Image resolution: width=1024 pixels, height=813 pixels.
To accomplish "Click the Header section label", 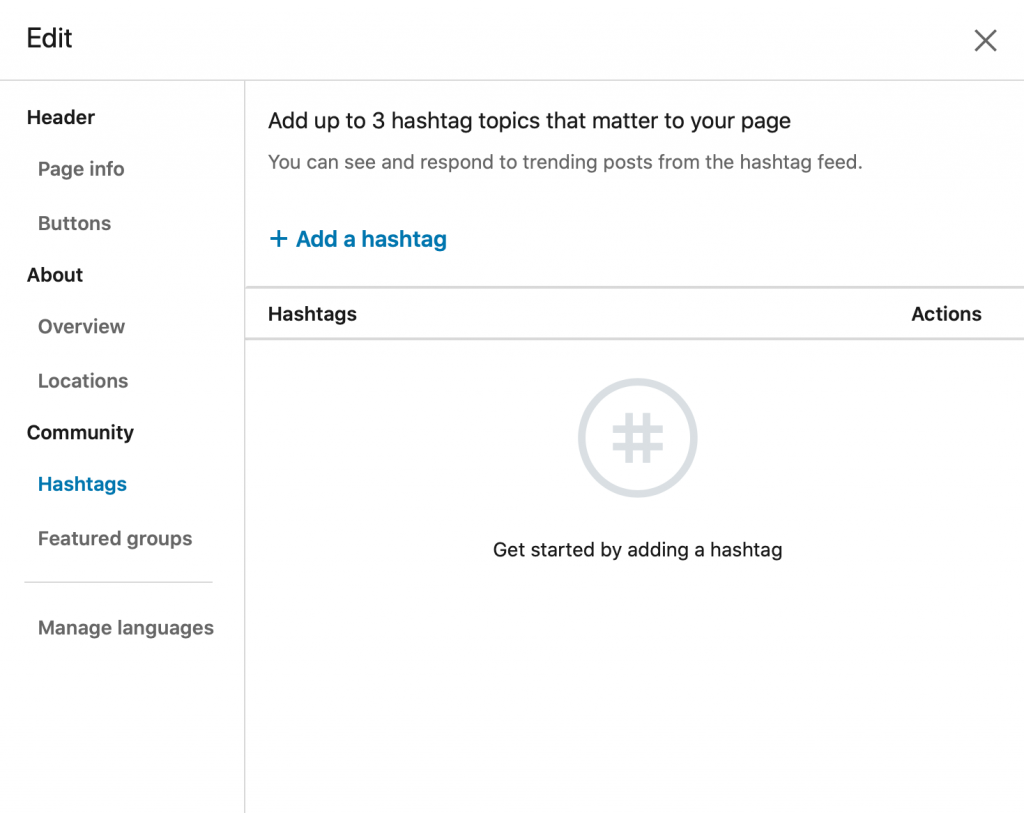I will (x=61, y=117).
